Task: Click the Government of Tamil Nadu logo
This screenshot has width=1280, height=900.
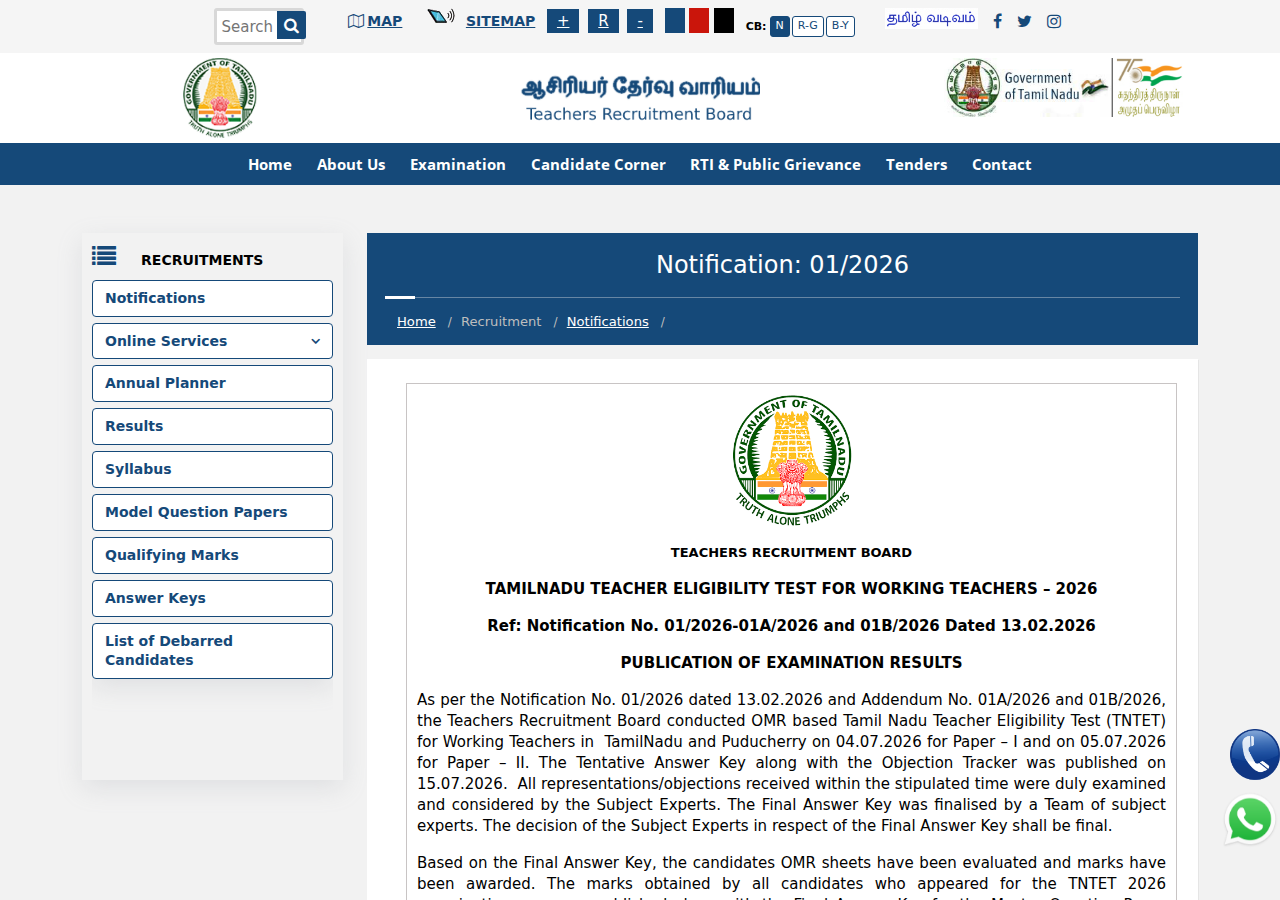Action: pos(1027,88)
